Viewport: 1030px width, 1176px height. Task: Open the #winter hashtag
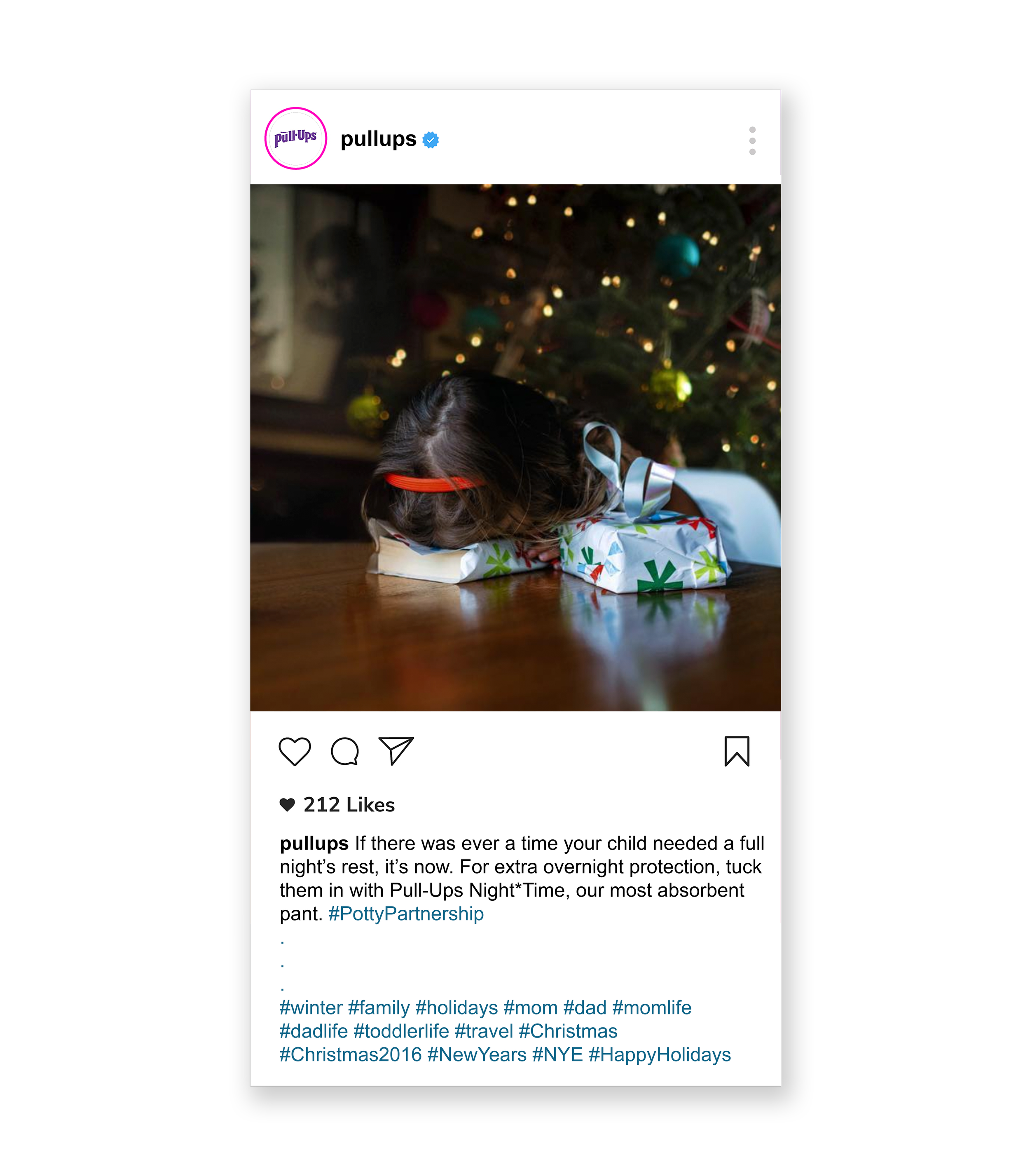pos(311,1007)
